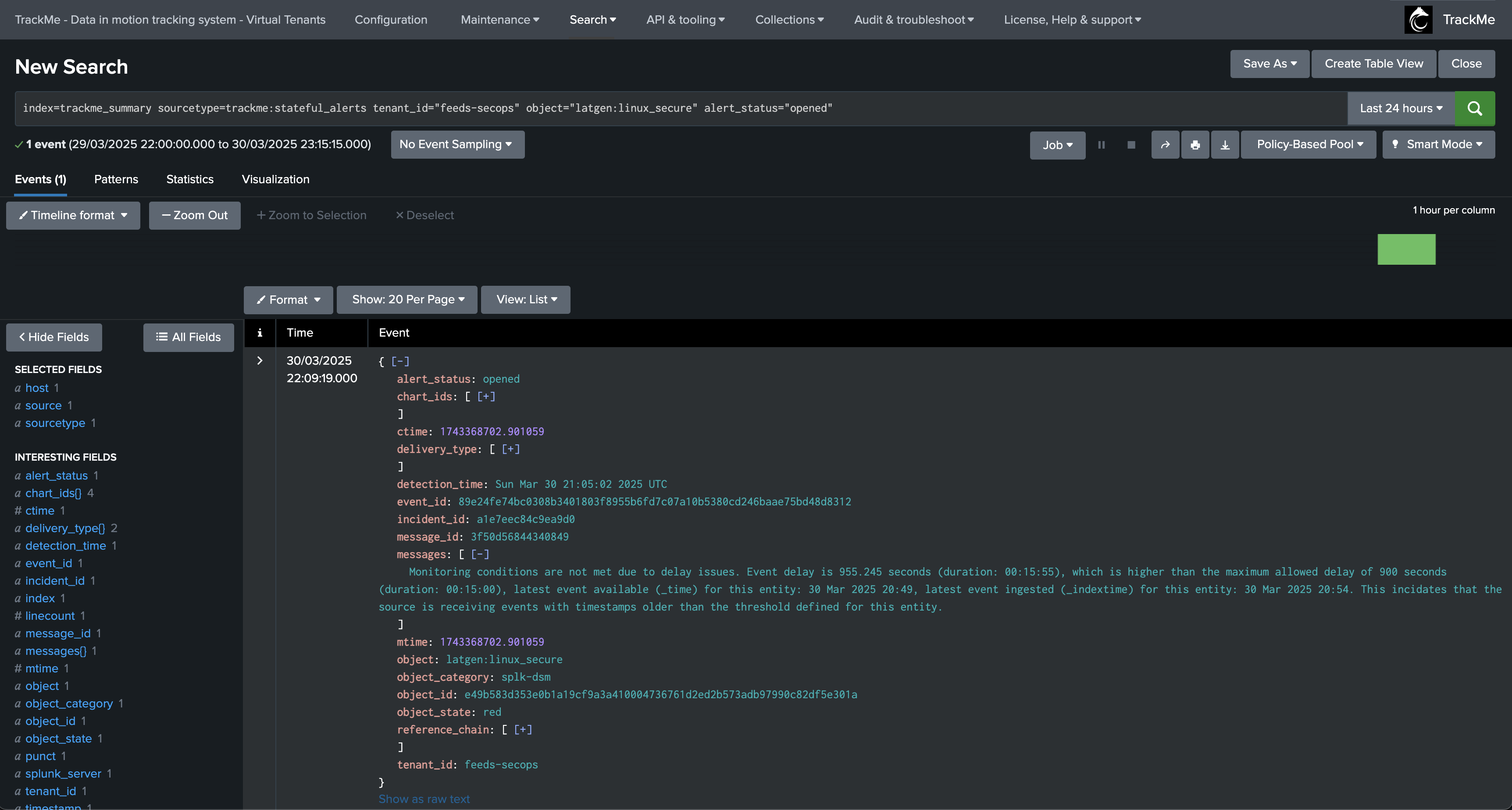Image resolution: width=1512 pixels, height=810 pixels.
Task: Collapse the JSON root [-] toggle
Action: (x=400, y=361)
